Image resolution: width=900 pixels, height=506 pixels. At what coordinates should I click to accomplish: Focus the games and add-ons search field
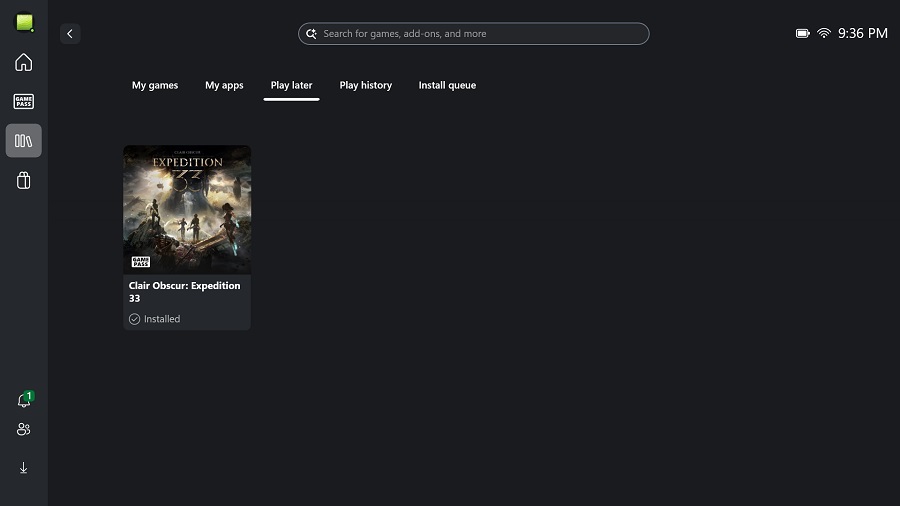point(480,34)
